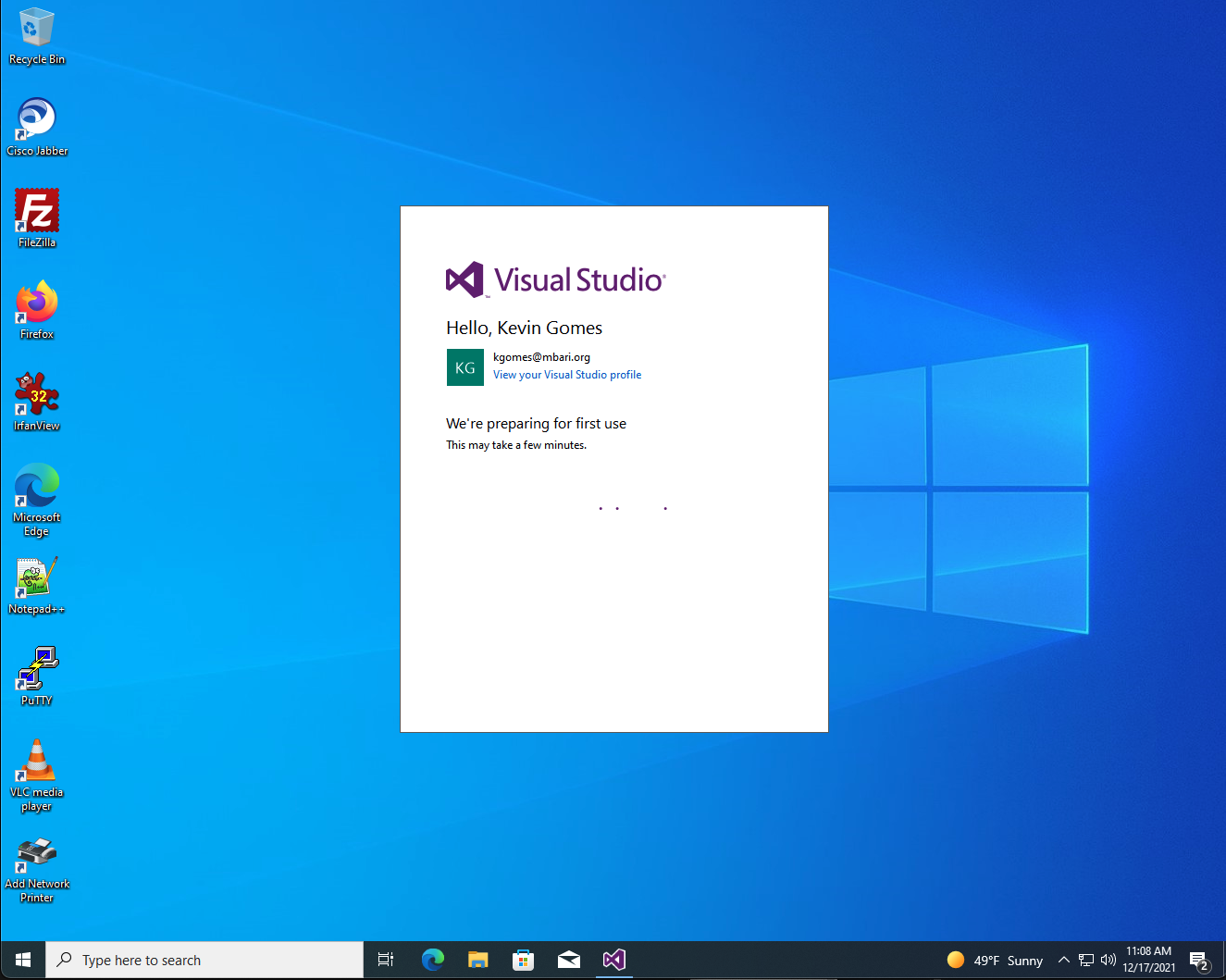This screenshot has height=980, width=1226.
Task: Open File Explorer from the taskbar
Action: [478, 960]
